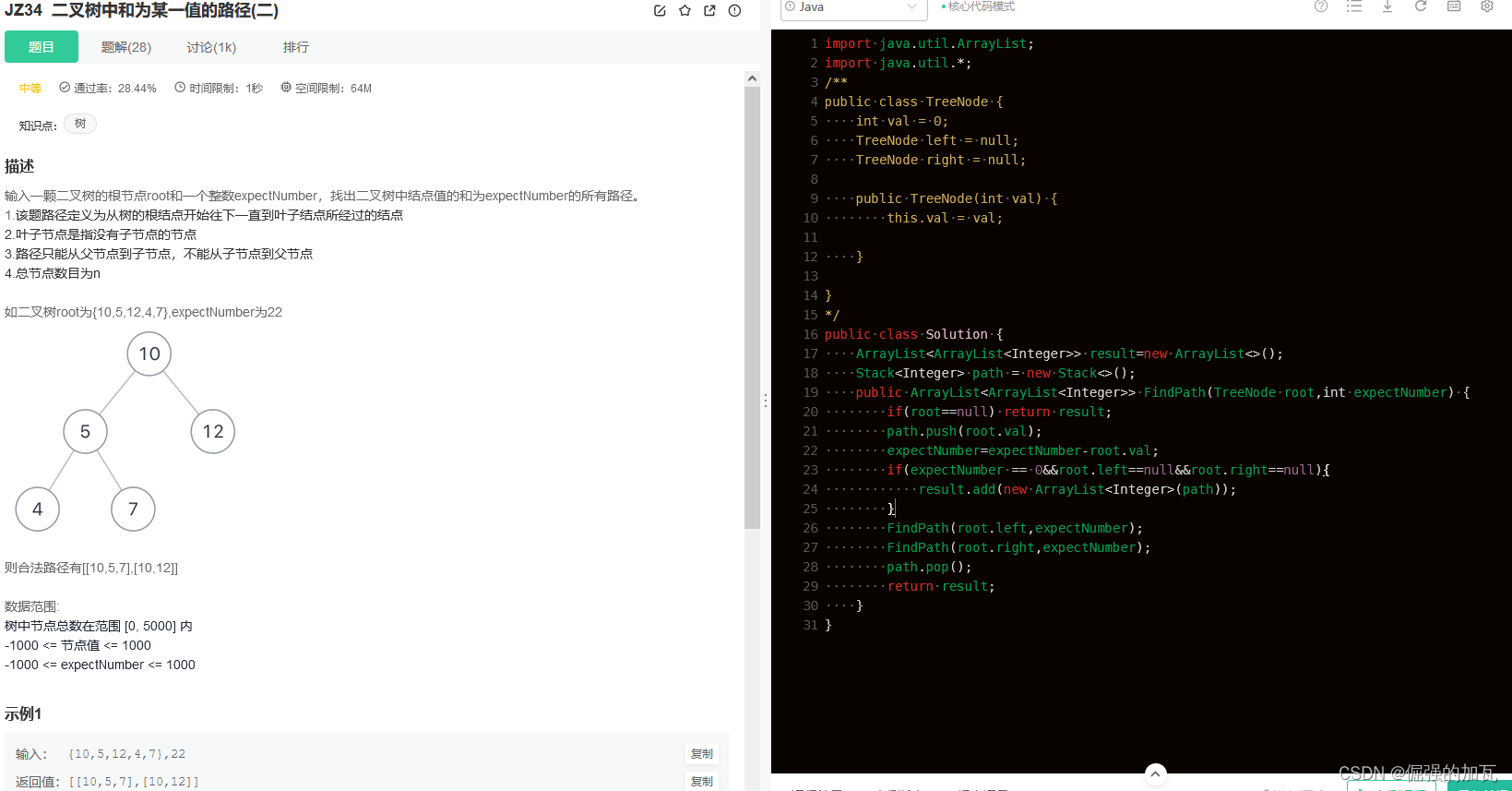1512x791 pixels.
Task: Click the line 28 path.pop() statement
Action: tap(929, 567)
